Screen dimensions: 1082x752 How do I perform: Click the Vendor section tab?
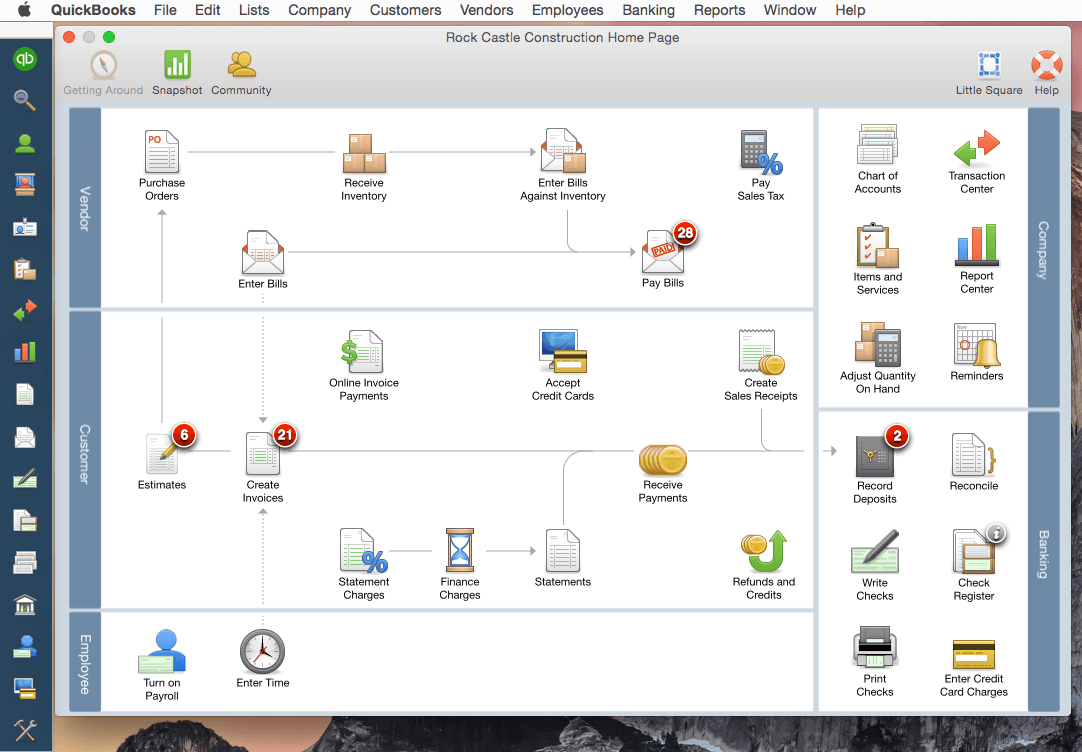85,208
